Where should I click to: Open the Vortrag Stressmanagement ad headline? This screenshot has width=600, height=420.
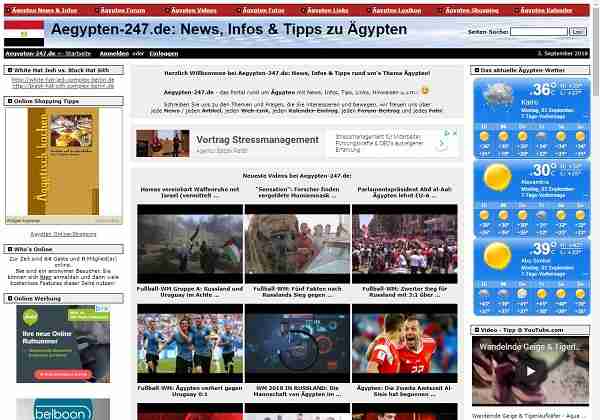pos(257,140)
